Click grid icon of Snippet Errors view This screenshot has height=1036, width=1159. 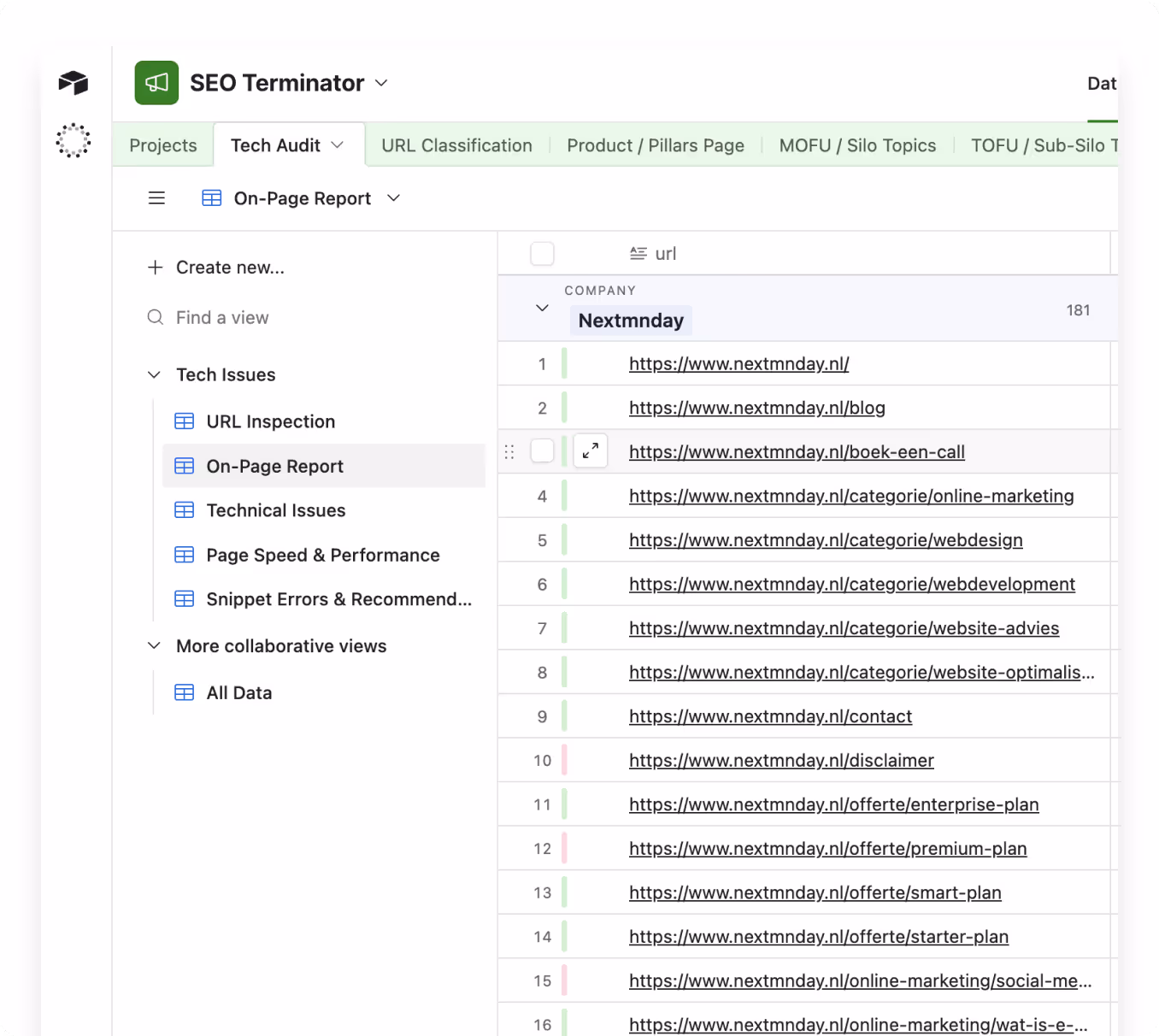(x=185, y=599)
